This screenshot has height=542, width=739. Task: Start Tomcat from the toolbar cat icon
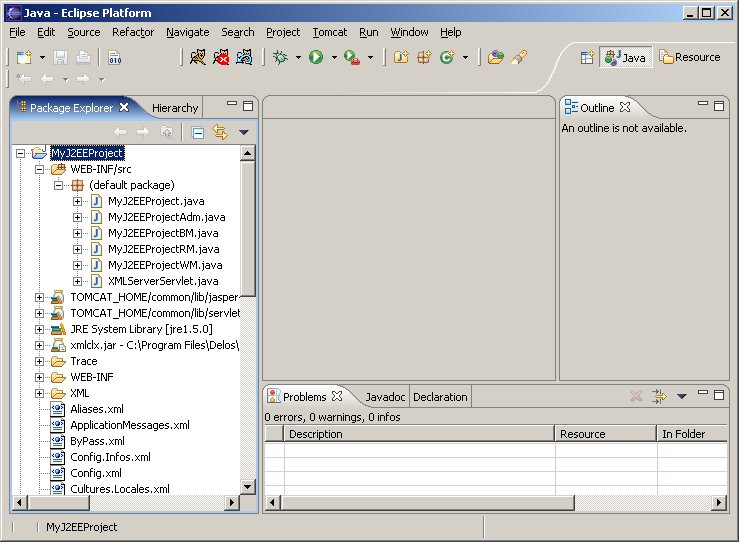[198, 58]
